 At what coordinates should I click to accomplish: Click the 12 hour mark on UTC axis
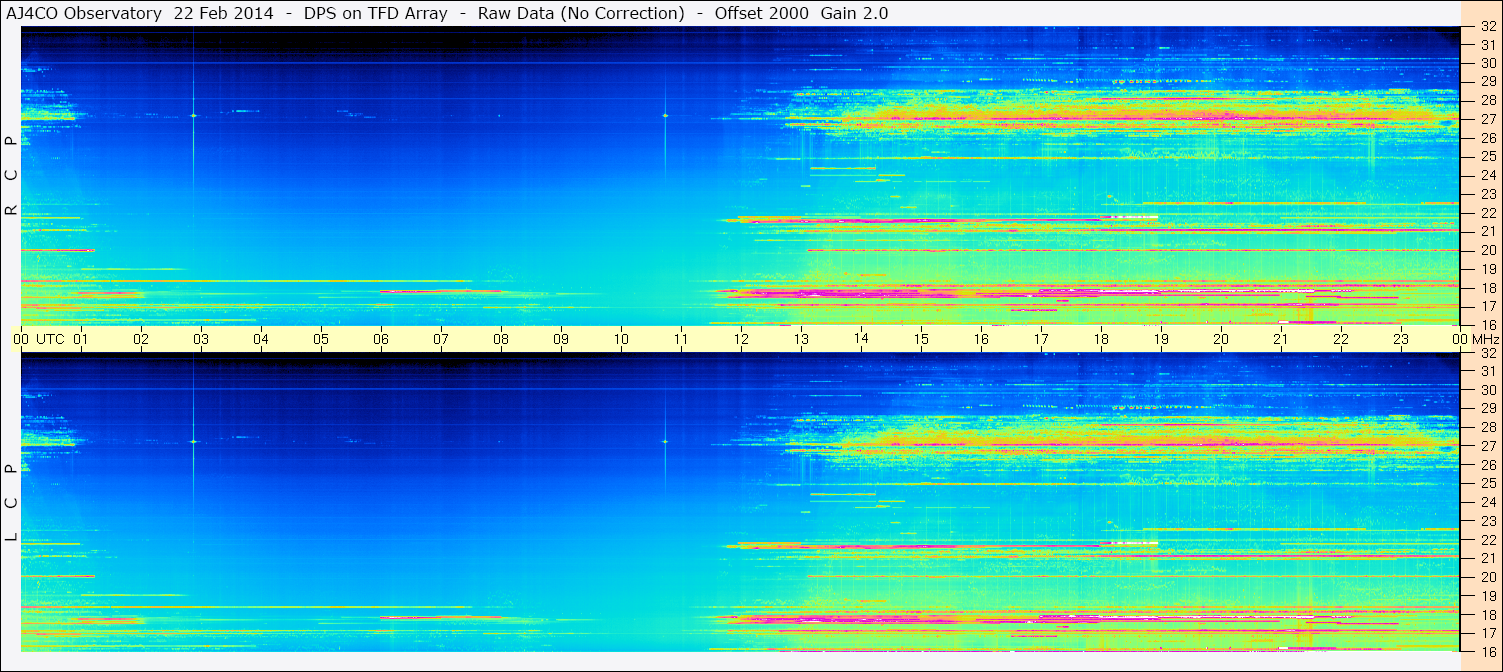click(x=741, y=339)
